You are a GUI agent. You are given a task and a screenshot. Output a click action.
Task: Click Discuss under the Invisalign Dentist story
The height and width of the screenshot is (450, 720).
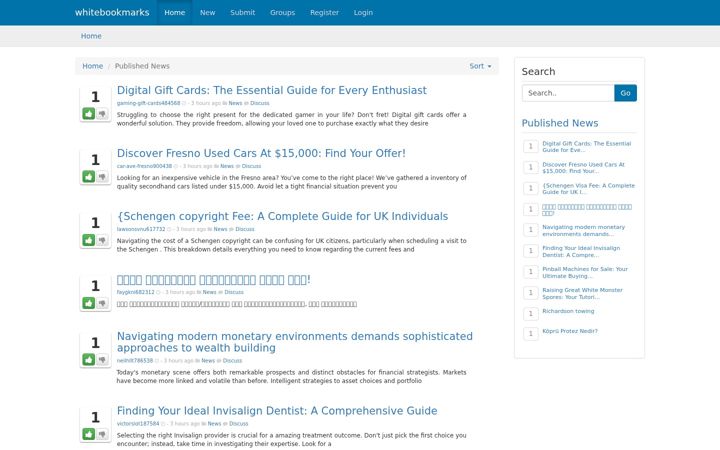(239, 423)
